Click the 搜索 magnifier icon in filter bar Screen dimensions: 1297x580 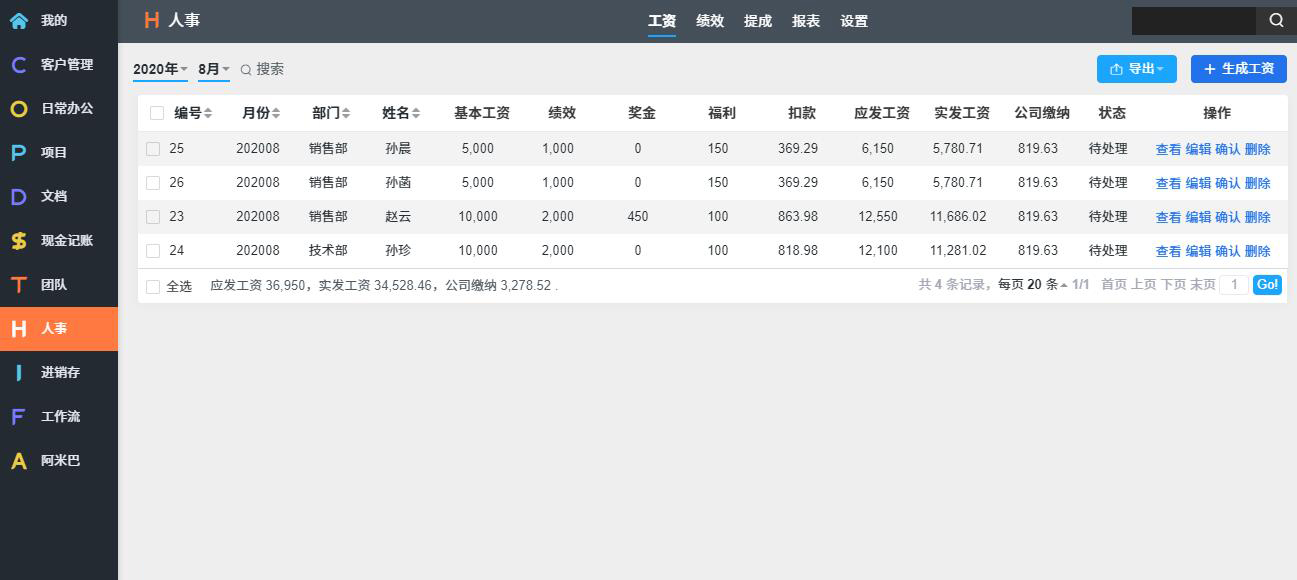[246, 70]
